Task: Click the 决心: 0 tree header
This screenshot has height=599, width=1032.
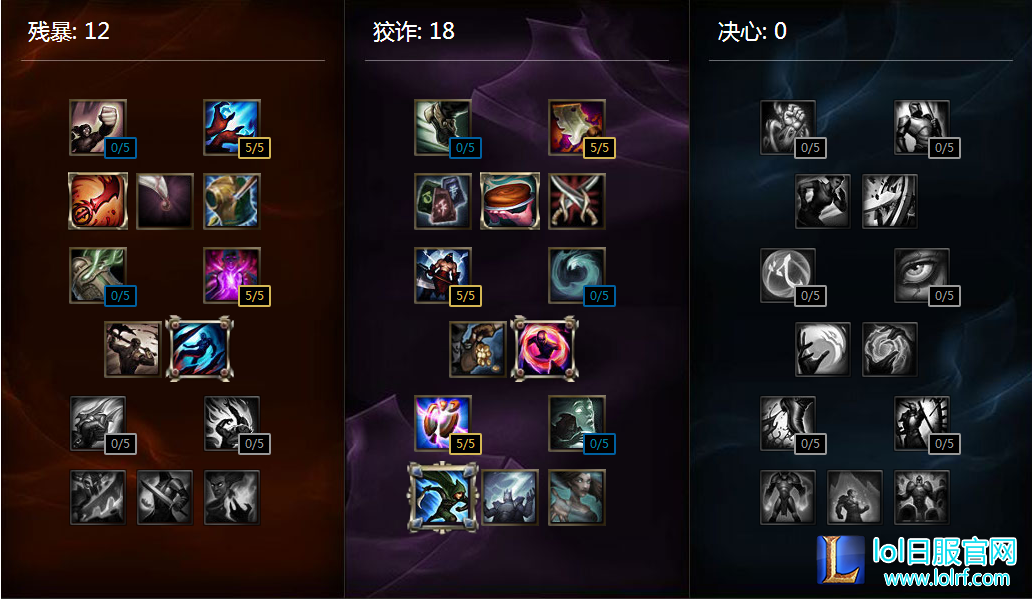Action: [x=752, y=32]
